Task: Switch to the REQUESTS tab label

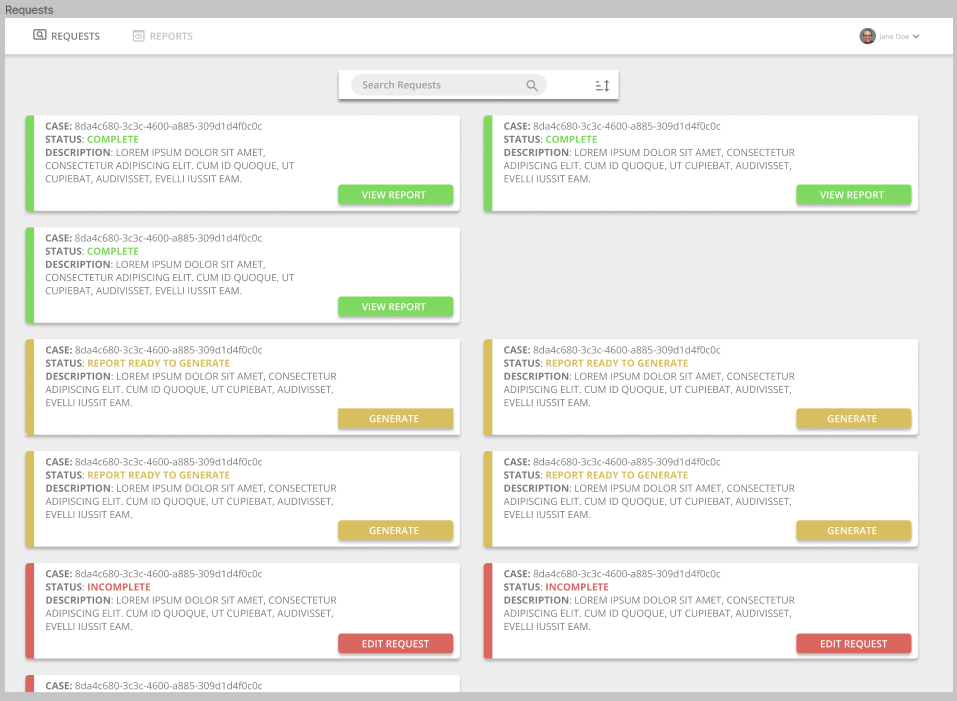Action: point(76,37)
